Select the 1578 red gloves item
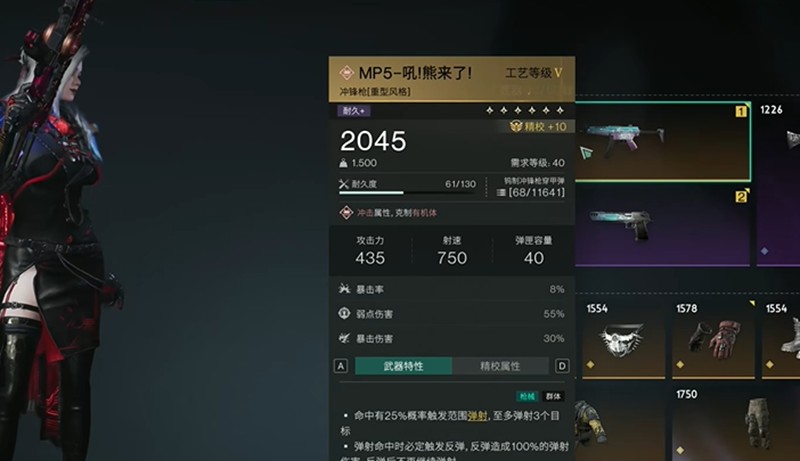This screenshot has width=800, height=461. click(713, 339)
